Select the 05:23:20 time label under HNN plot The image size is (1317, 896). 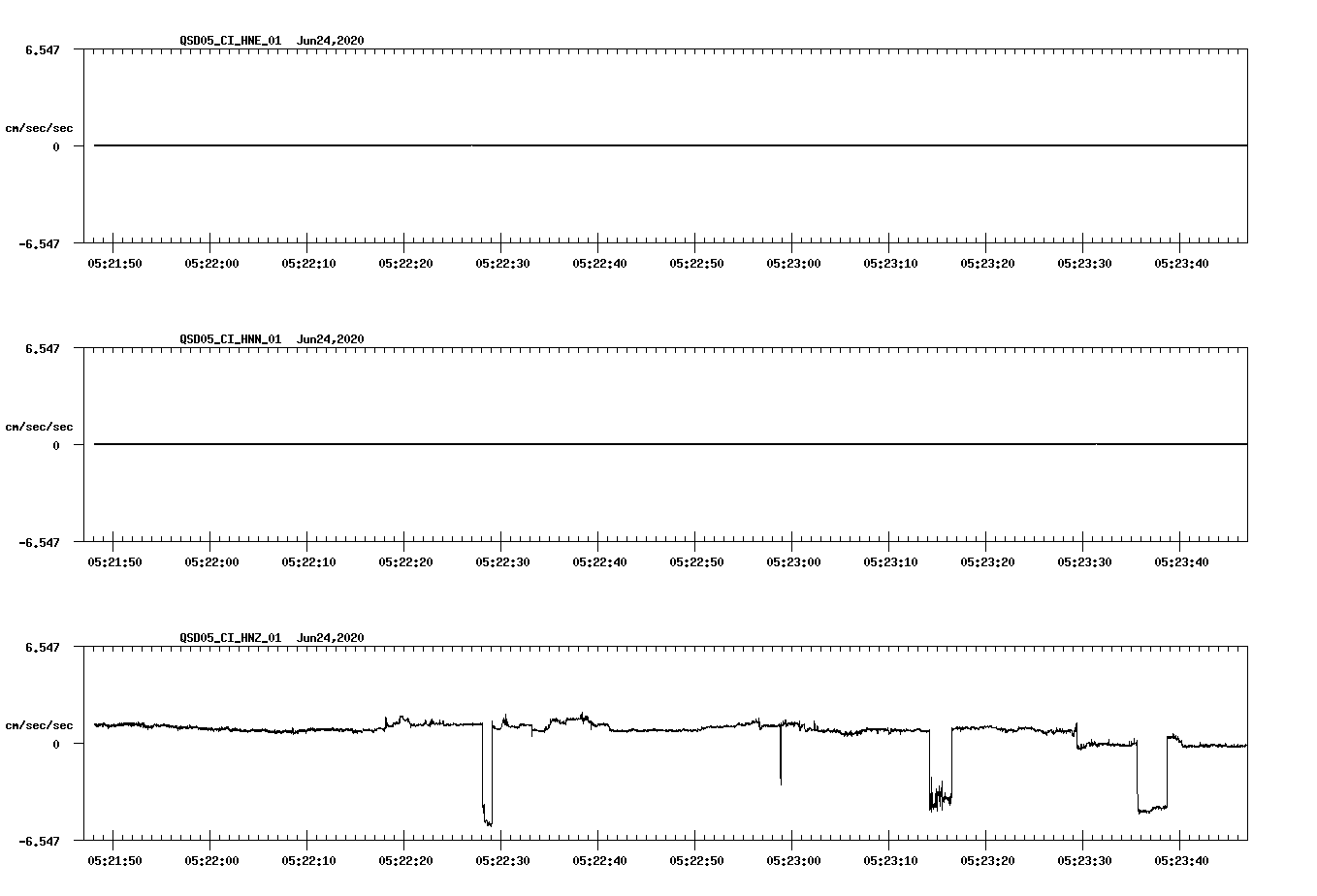pos(987,561)
